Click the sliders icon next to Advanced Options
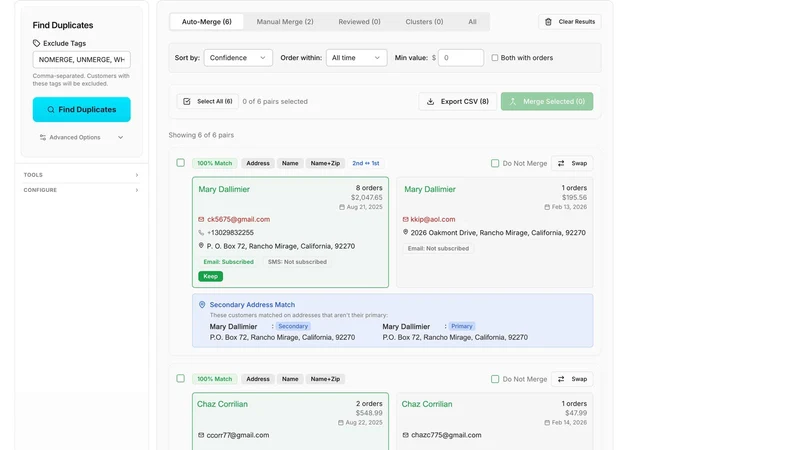The height and width of the screenshot is (450, 800). [43, 137]
